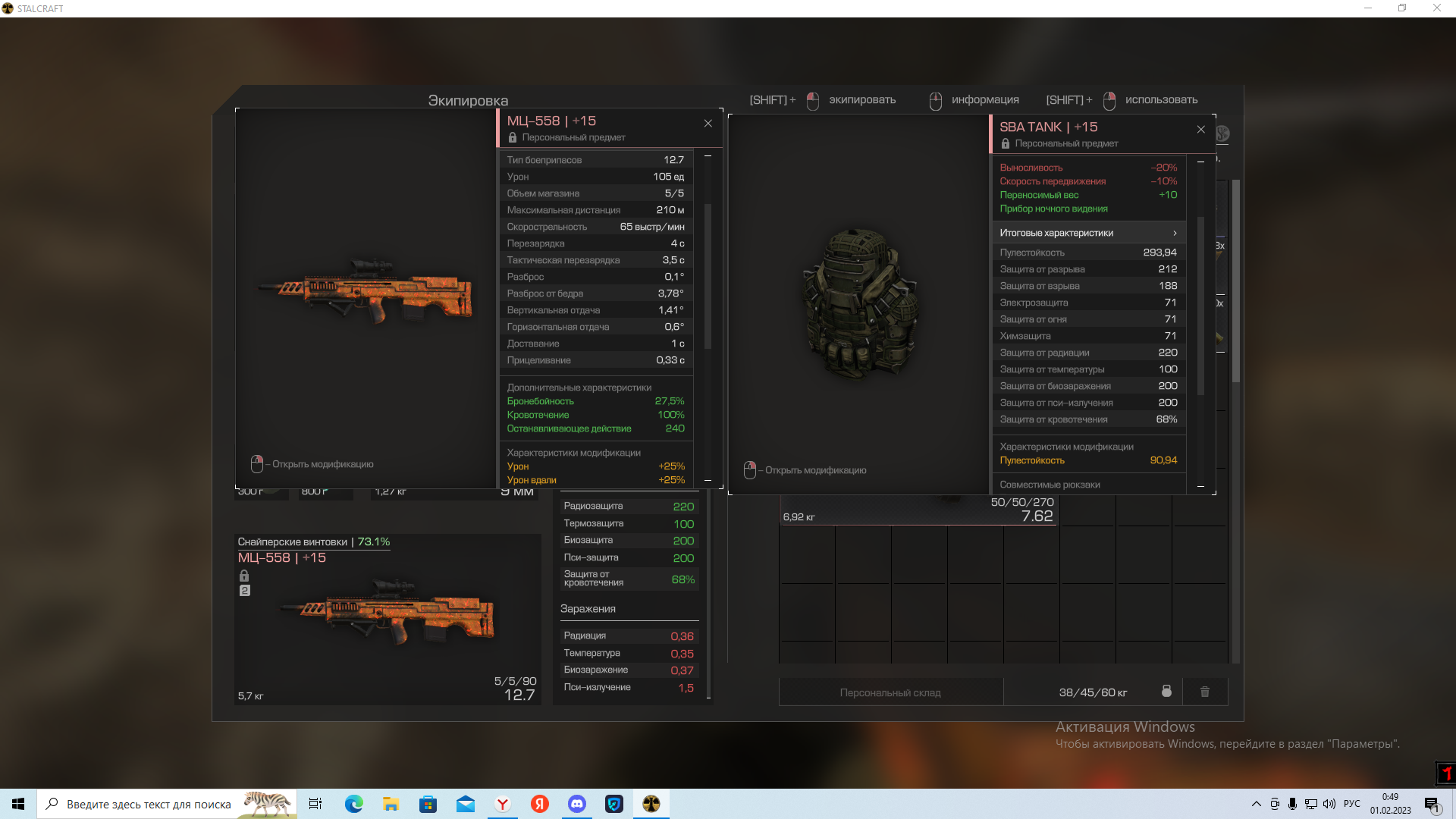Open Yandex Browser from taskbar
Image resolution: width=1456 pixels, height=819 pixels.
pyautogui.click(x=502, y=804)
